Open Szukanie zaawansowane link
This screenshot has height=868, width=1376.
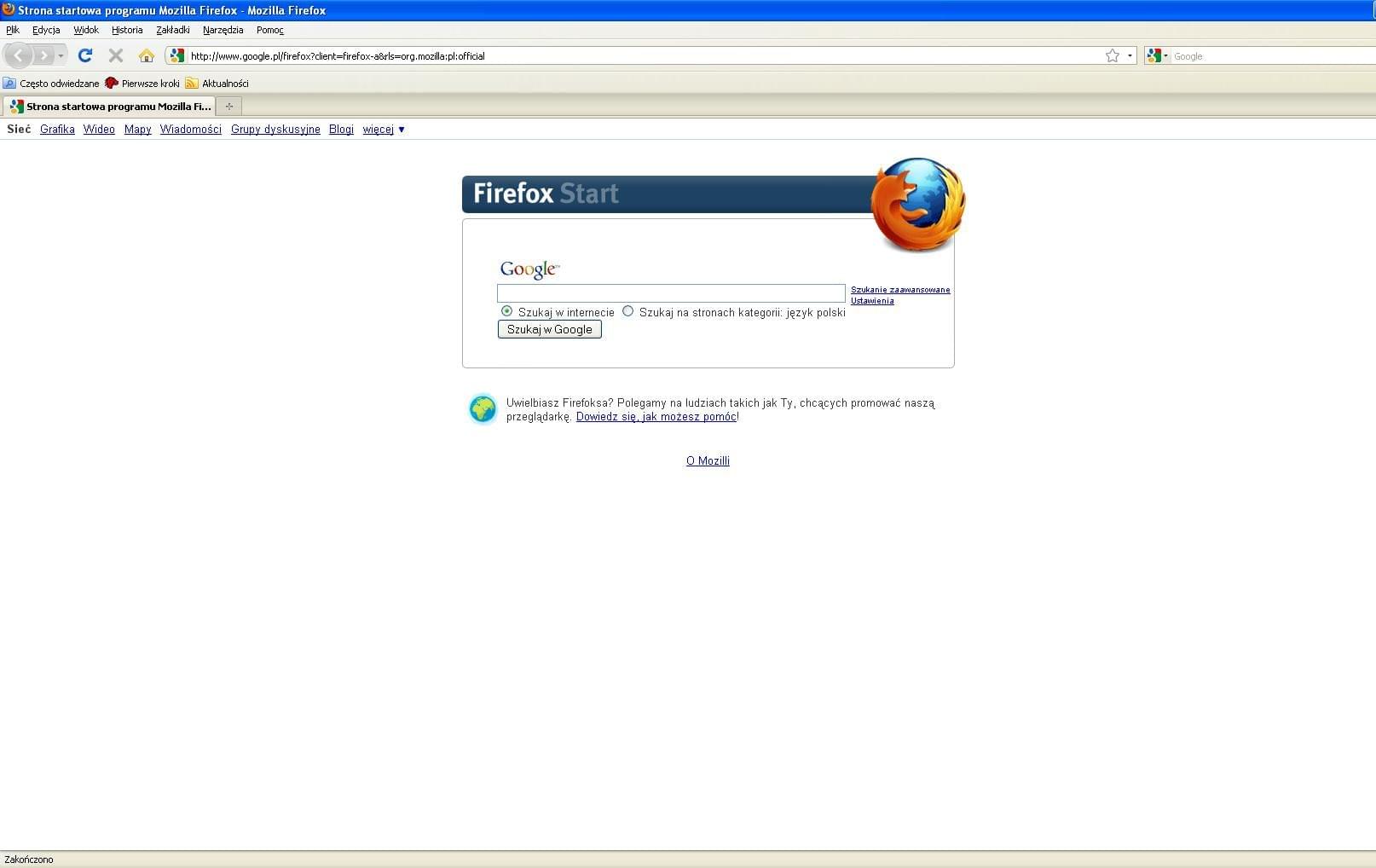click(x=900, y=290)
